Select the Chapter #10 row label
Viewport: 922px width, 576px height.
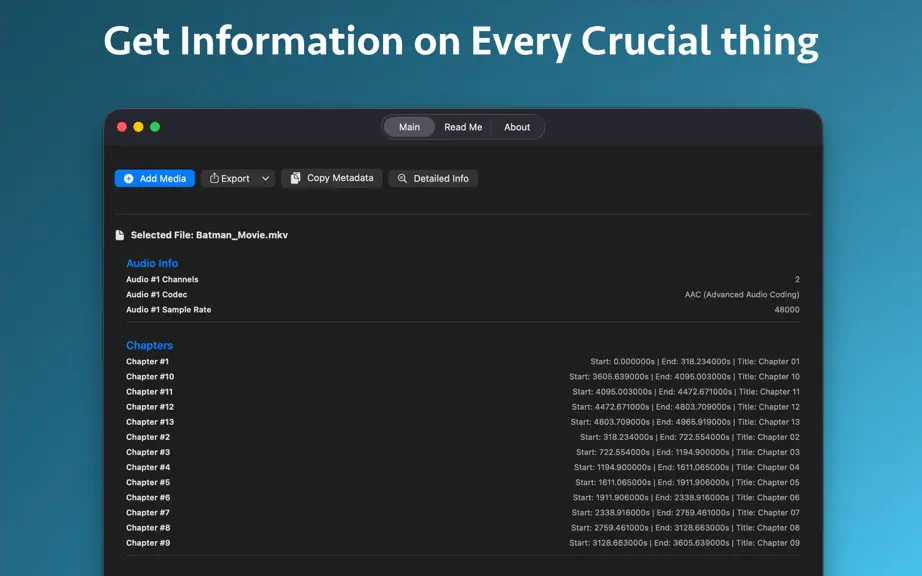click(150, 377)
